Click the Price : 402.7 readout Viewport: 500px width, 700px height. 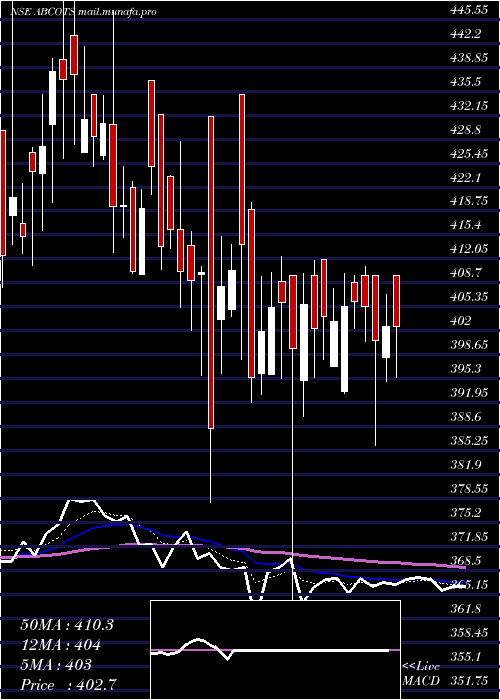pyautogui.click(x=70, y=685)
